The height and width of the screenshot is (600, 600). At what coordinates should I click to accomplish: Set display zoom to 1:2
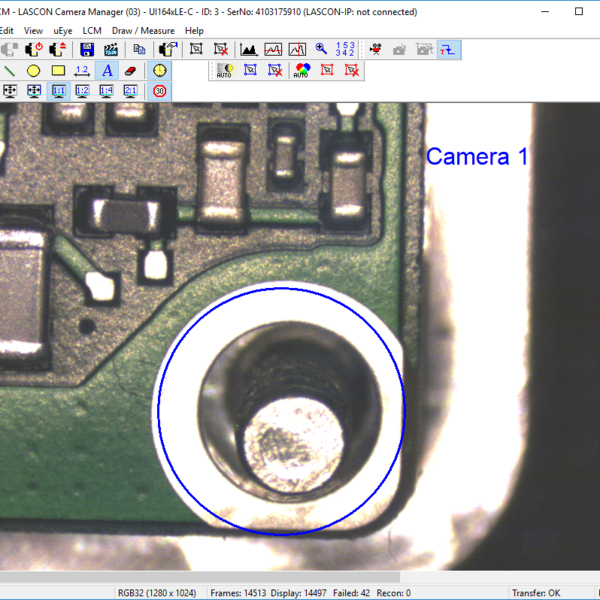82,91
